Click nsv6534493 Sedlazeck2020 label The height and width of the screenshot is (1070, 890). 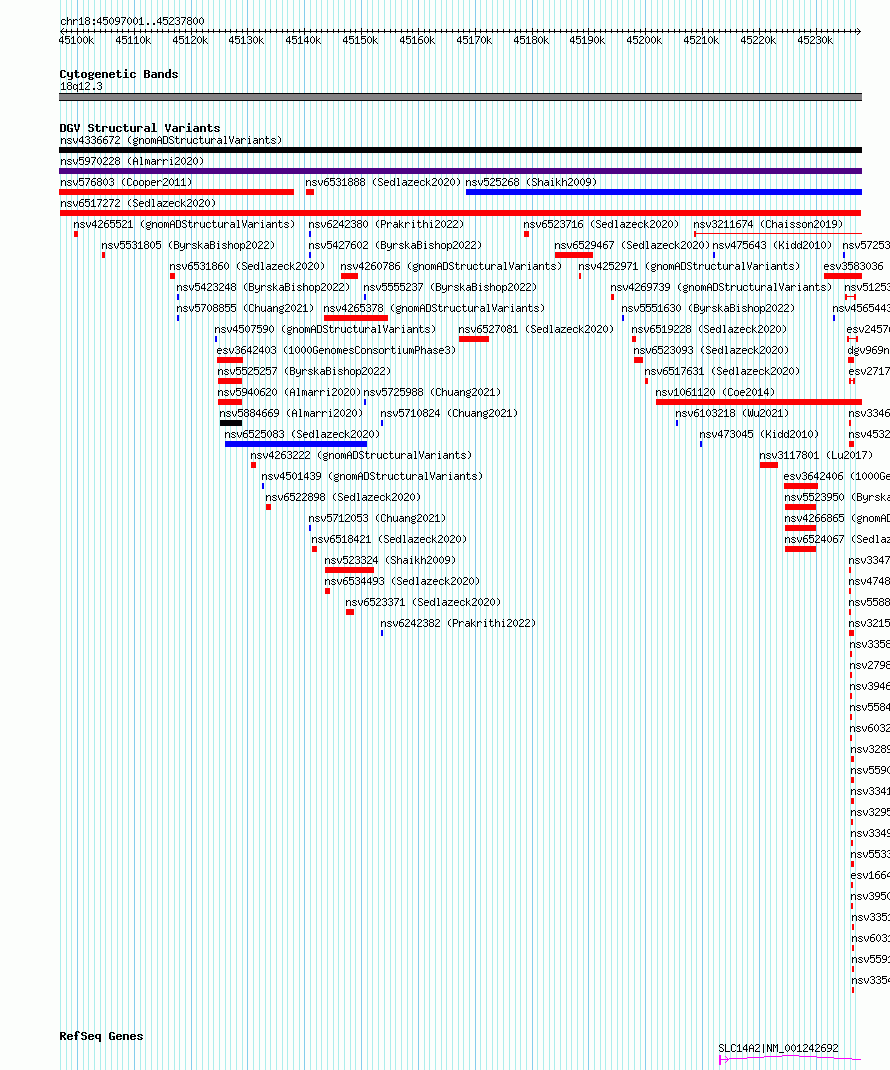pos(402,582)
